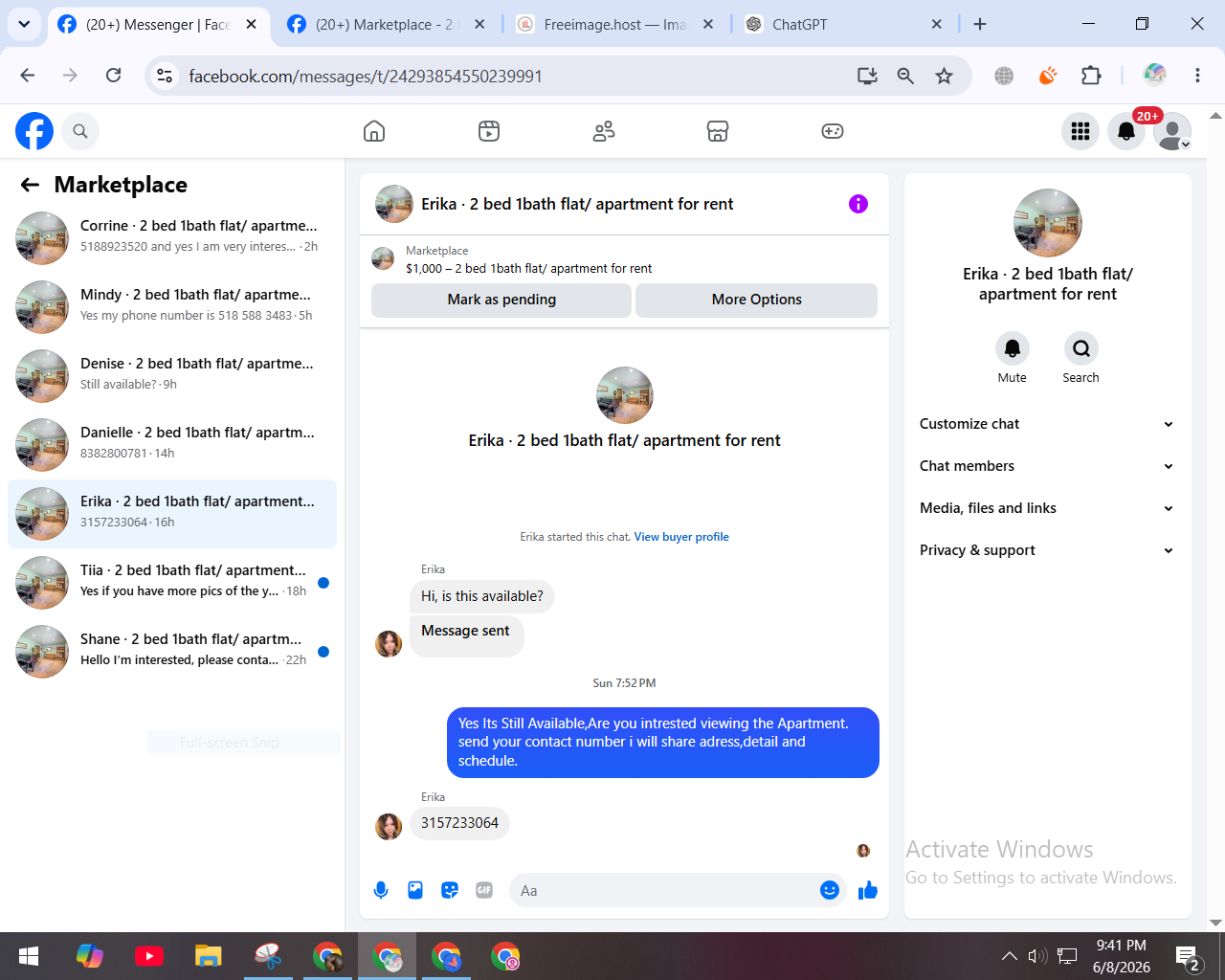Install app icon in address bar
The image size is (1225, 980).
click(867, 76)
